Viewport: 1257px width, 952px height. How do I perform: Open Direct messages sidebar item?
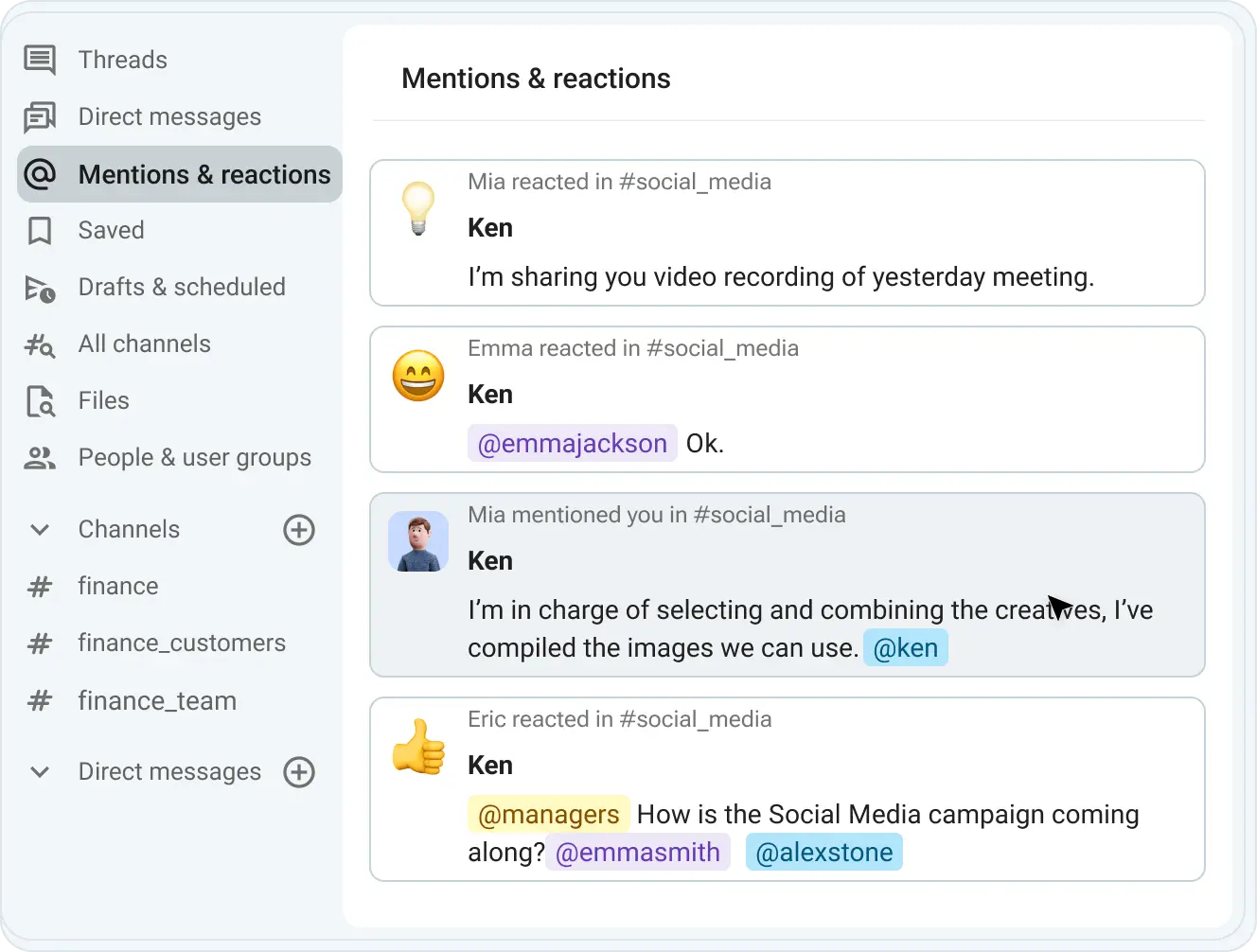179,116
